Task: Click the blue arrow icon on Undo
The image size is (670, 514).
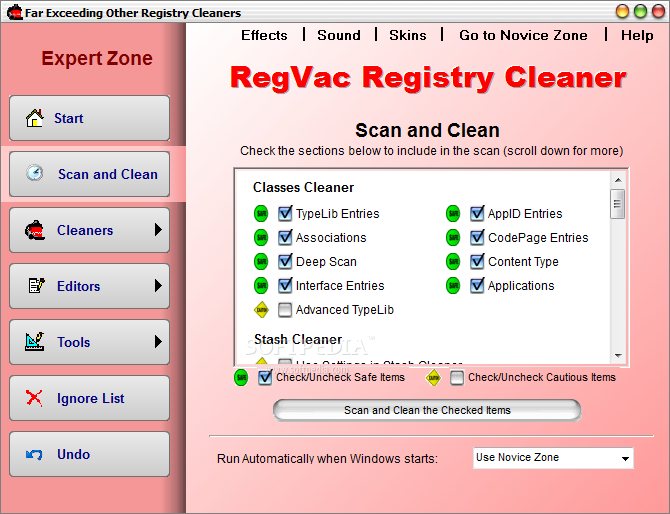Action: [34, 454]
